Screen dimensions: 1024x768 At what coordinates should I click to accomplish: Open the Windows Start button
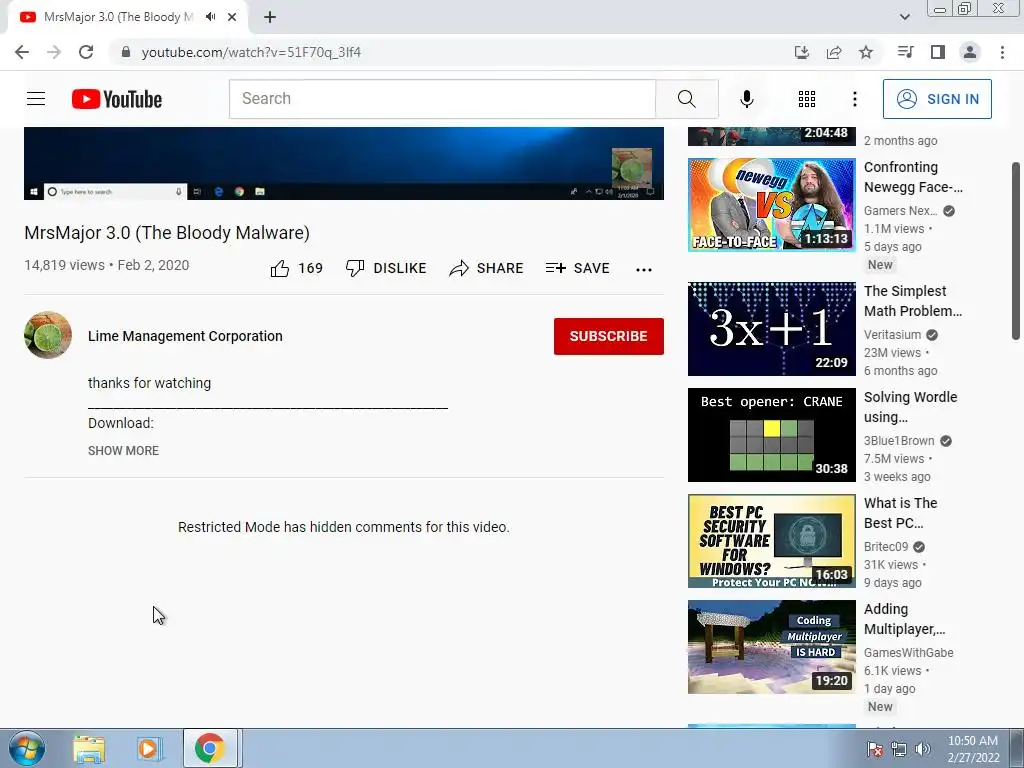pyautogui.click(x=27, y=748)
